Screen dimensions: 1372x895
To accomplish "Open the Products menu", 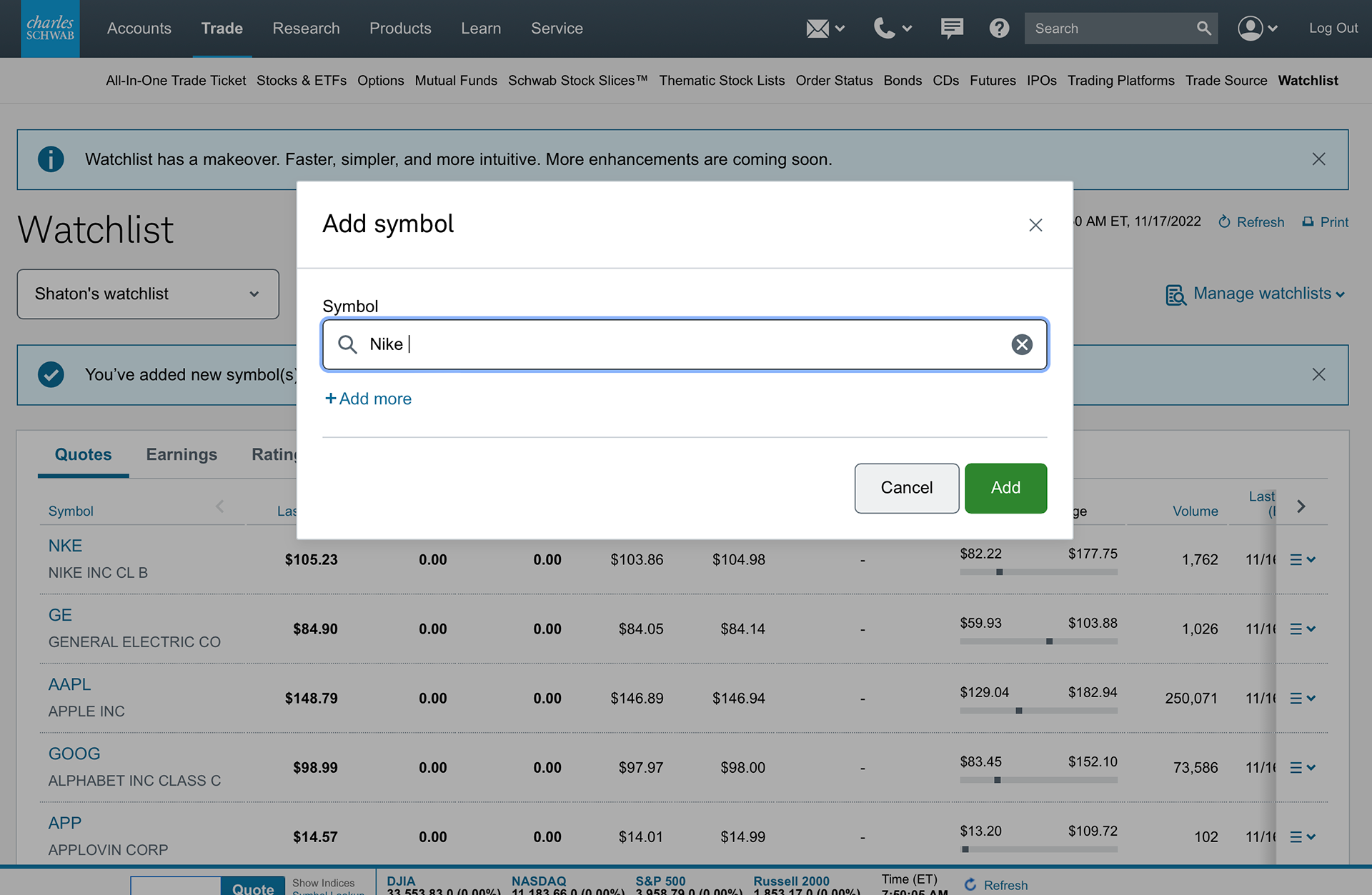I will 400,29.
